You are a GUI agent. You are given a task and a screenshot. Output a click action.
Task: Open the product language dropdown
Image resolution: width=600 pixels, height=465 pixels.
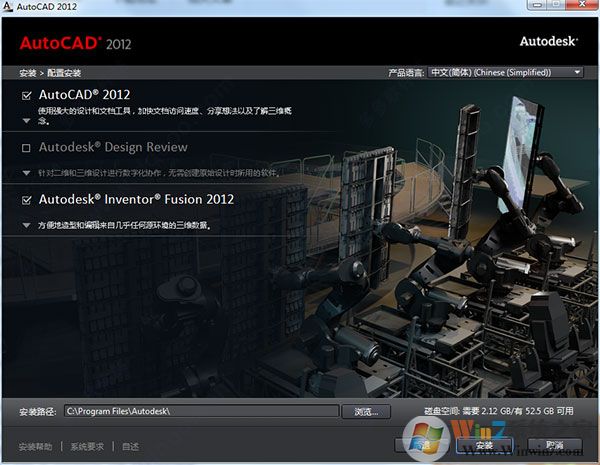505,72
